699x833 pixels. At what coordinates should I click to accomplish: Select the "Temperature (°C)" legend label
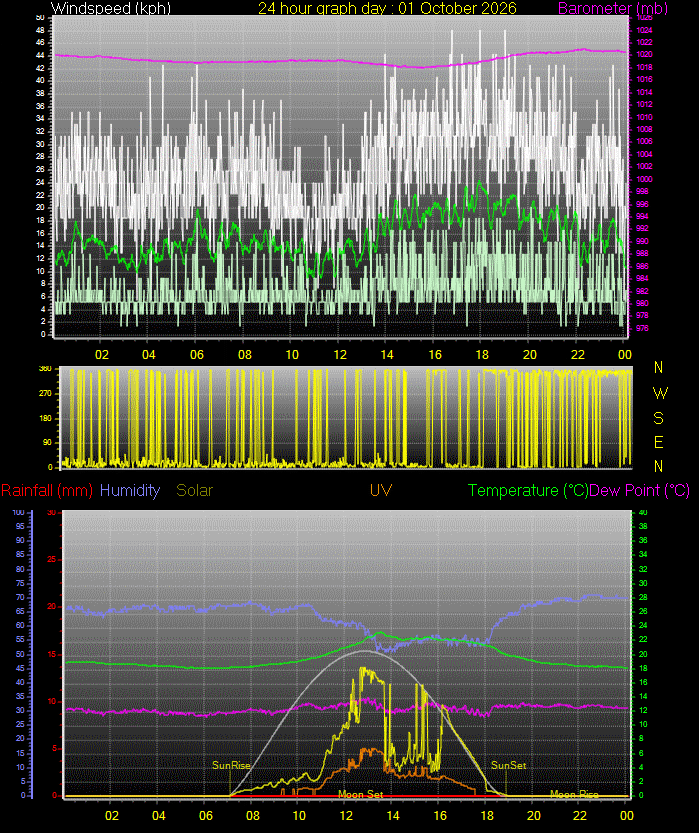pos(528,490)
